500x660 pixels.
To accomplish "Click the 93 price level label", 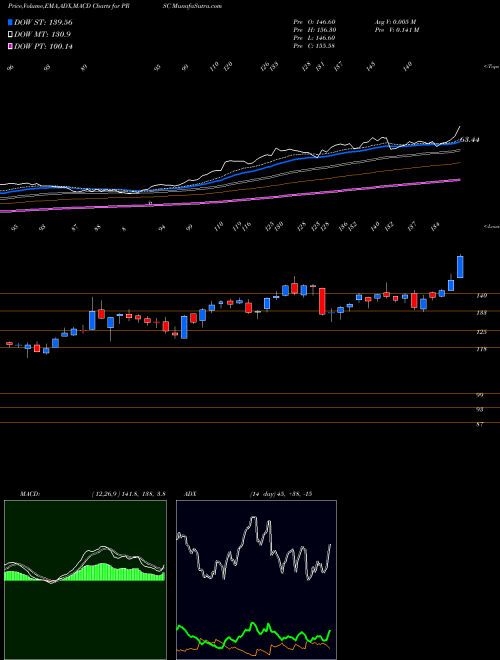I will 480,409.
